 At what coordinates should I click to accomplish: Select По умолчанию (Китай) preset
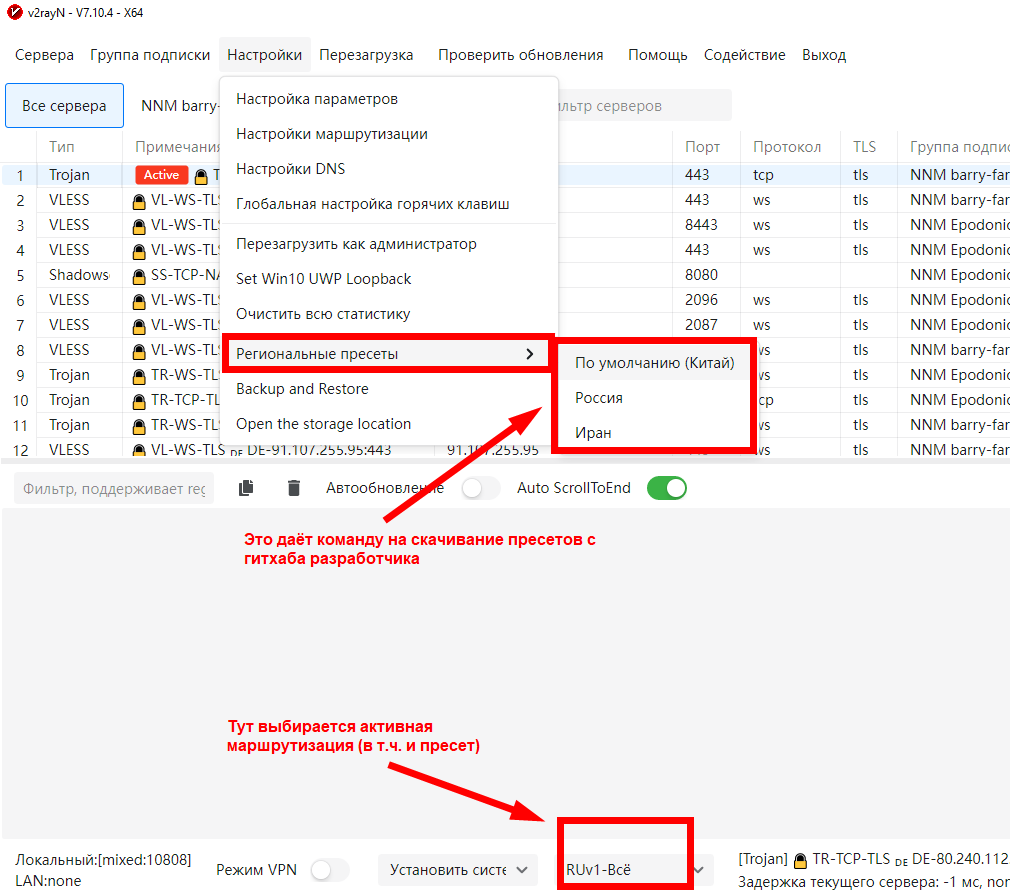(654, 363)
